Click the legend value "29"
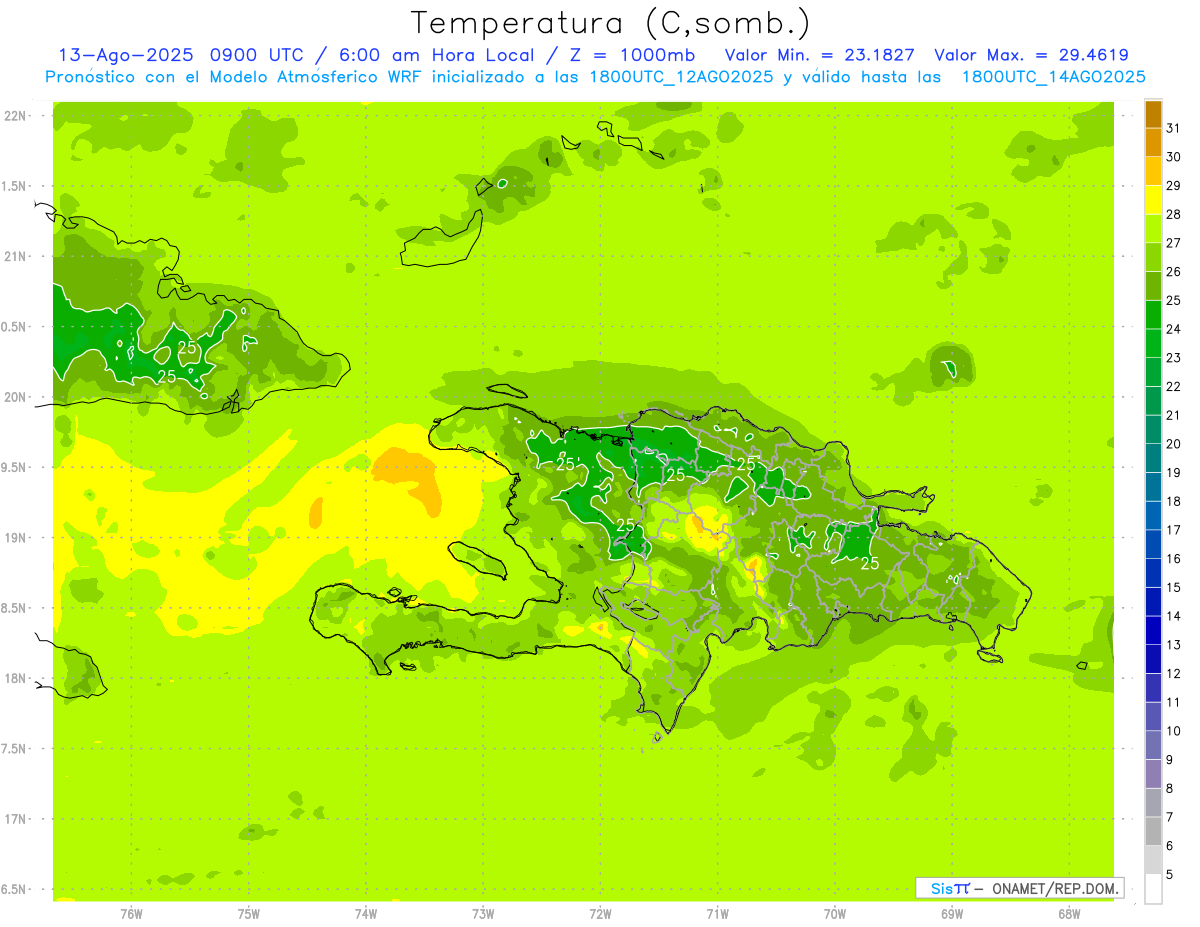Viewport: 1200px width, 927px height. [1174, 186]
